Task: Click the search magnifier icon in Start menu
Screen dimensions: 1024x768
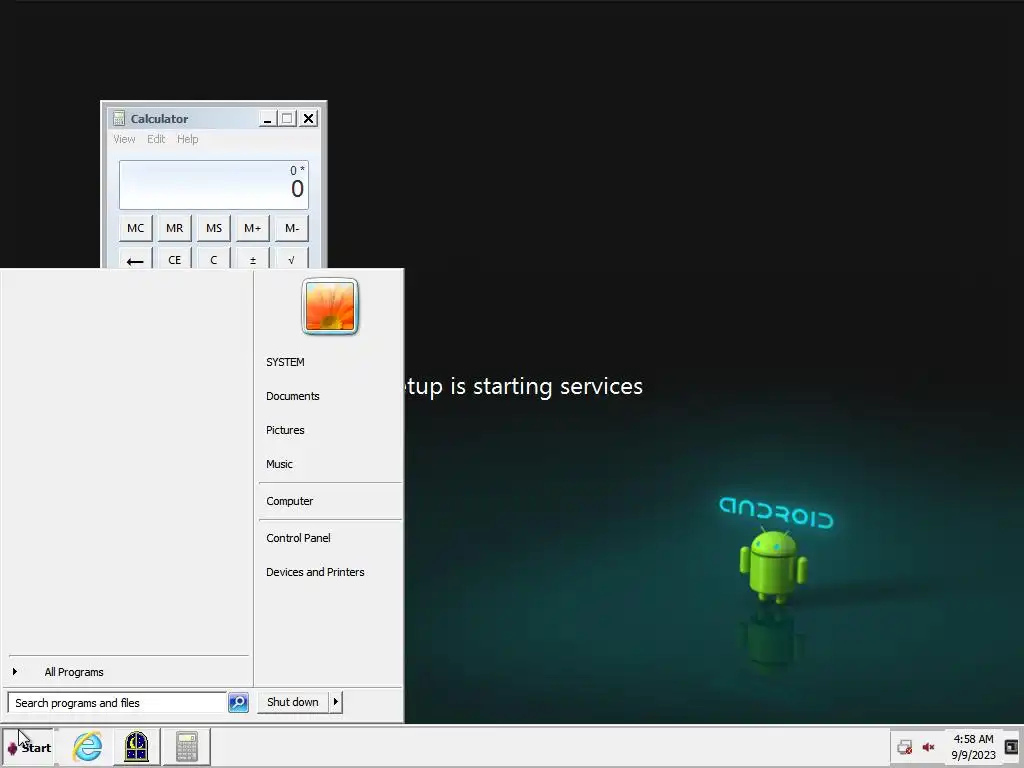Action: [x=238, y=703]
